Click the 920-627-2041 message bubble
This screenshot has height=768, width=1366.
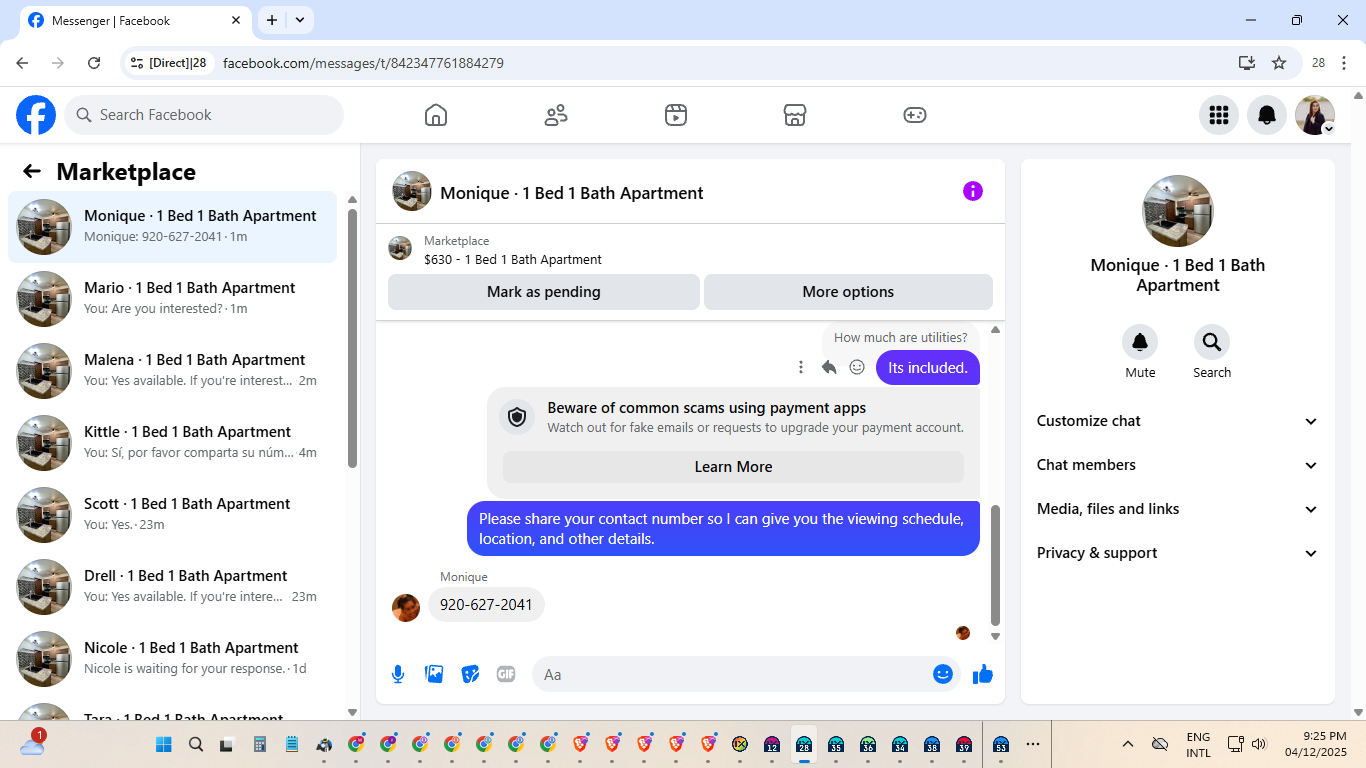[x=486, y=605]
